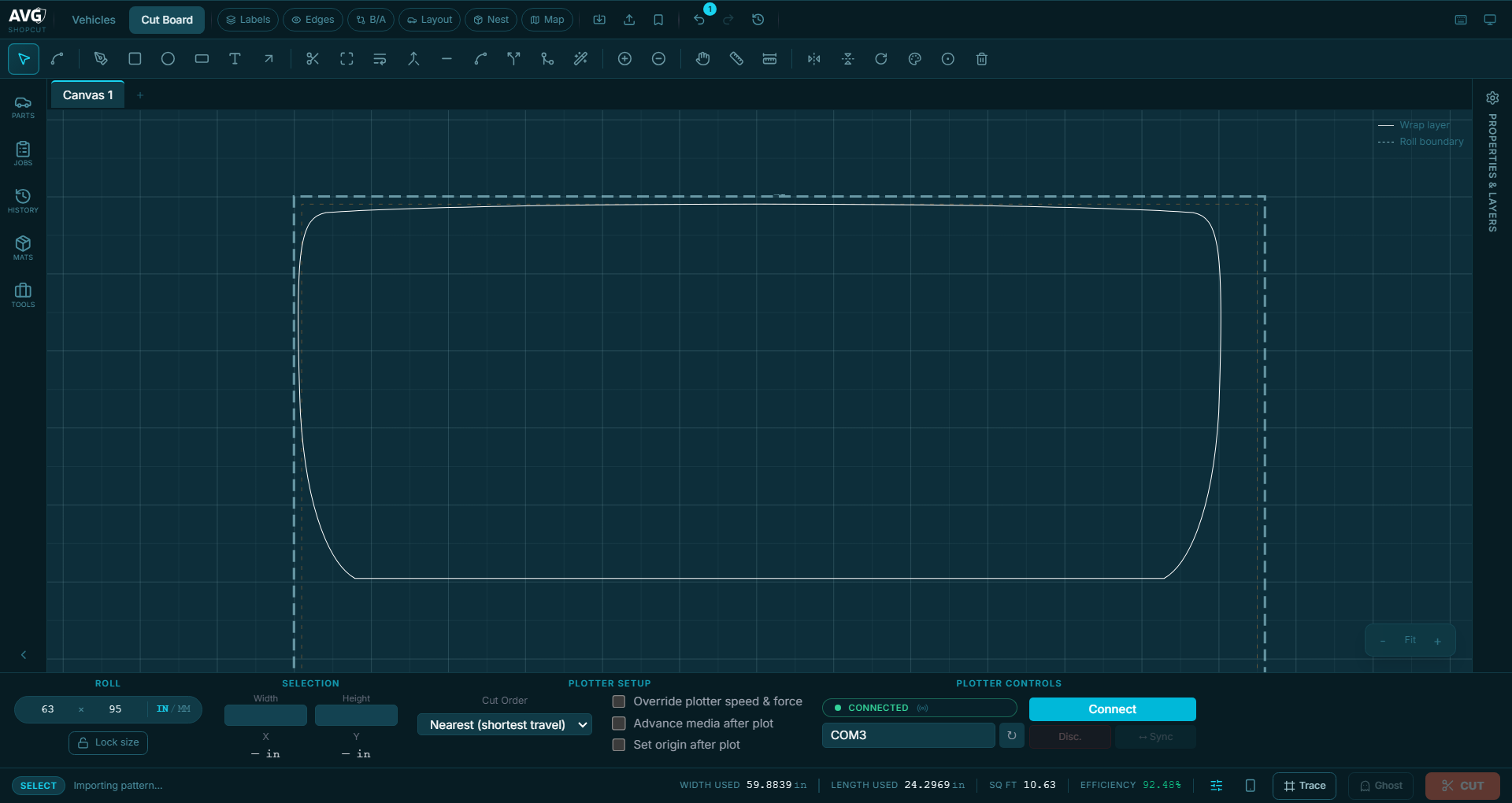
Task: Toggle the Lock size option
Action: (108, 742)
